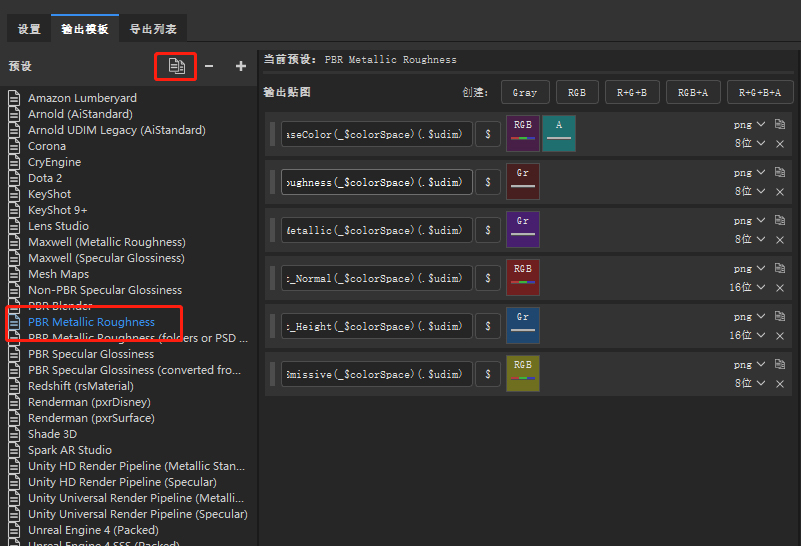Image resolution: width=801 pixels, height=546 pixels.
Task: Delete the Roughness output map with X
Action: coord(780,192)
